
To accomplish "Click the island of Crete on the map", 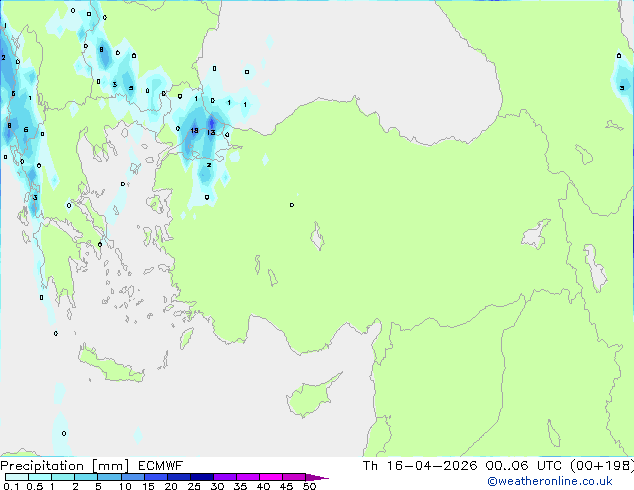I will coord(110,365).
